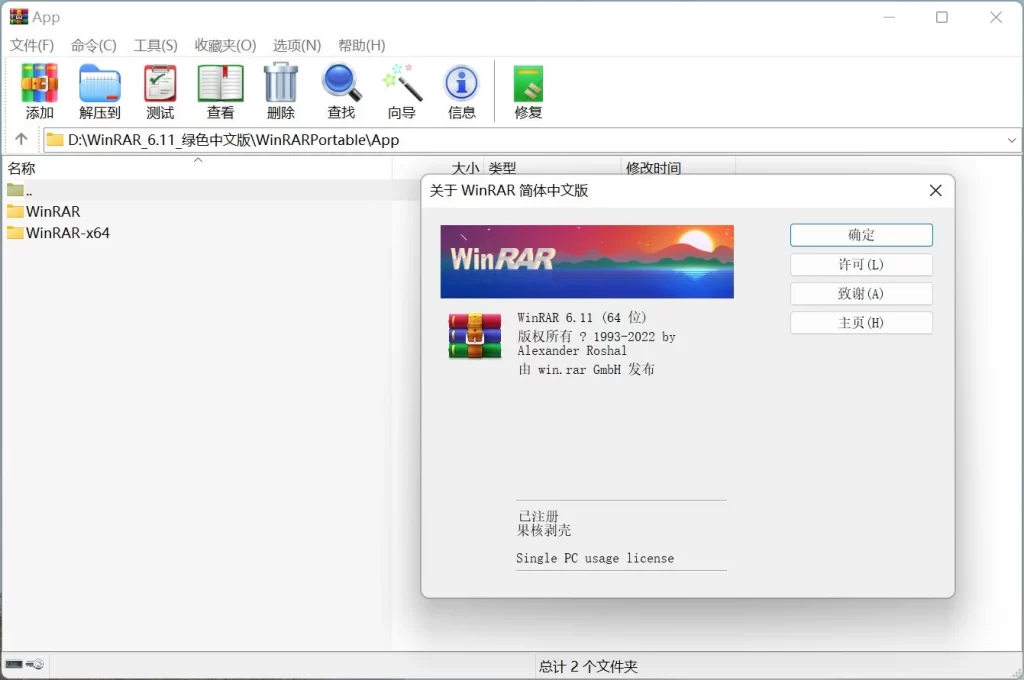Click the 测试 (Test) toolbar icon
This screenshot has height=680, width=1024.
coord(160,91)
